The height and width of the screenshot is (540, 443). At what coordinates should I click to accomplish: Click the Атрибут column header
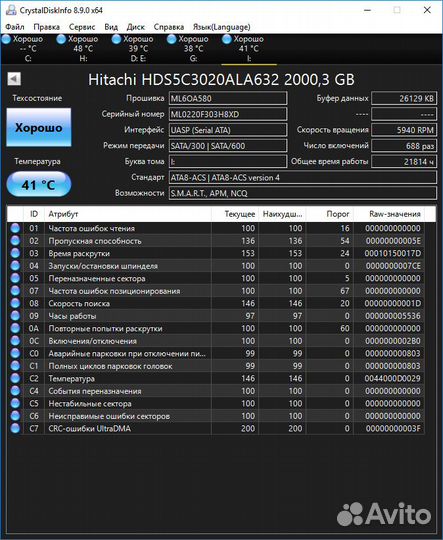(127, 214)
